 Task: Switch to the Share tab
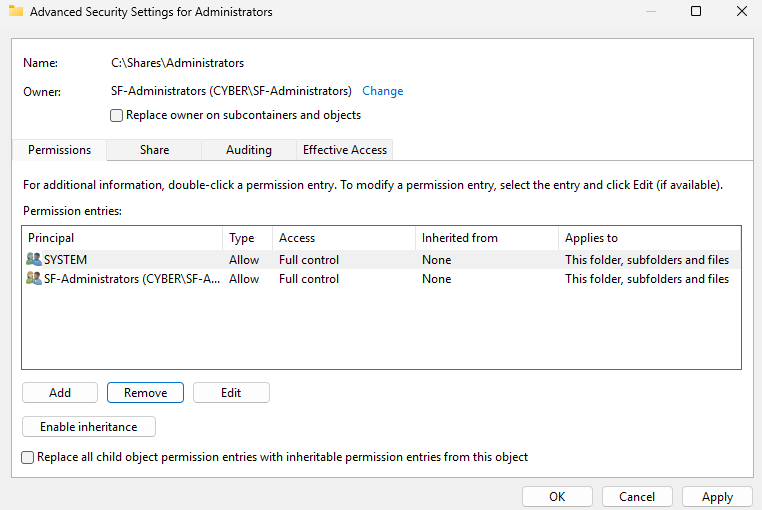pyautogui.click(x=154, y=150)
